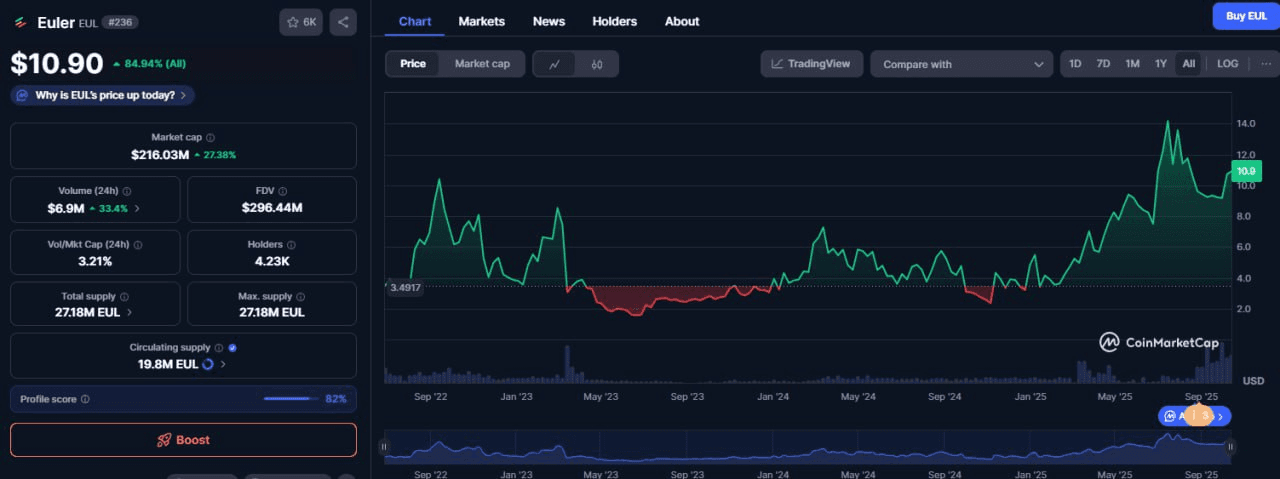Expand Circulating supply details chevron
This screenshot has width=1280, height=479.
tap(222, 364)
